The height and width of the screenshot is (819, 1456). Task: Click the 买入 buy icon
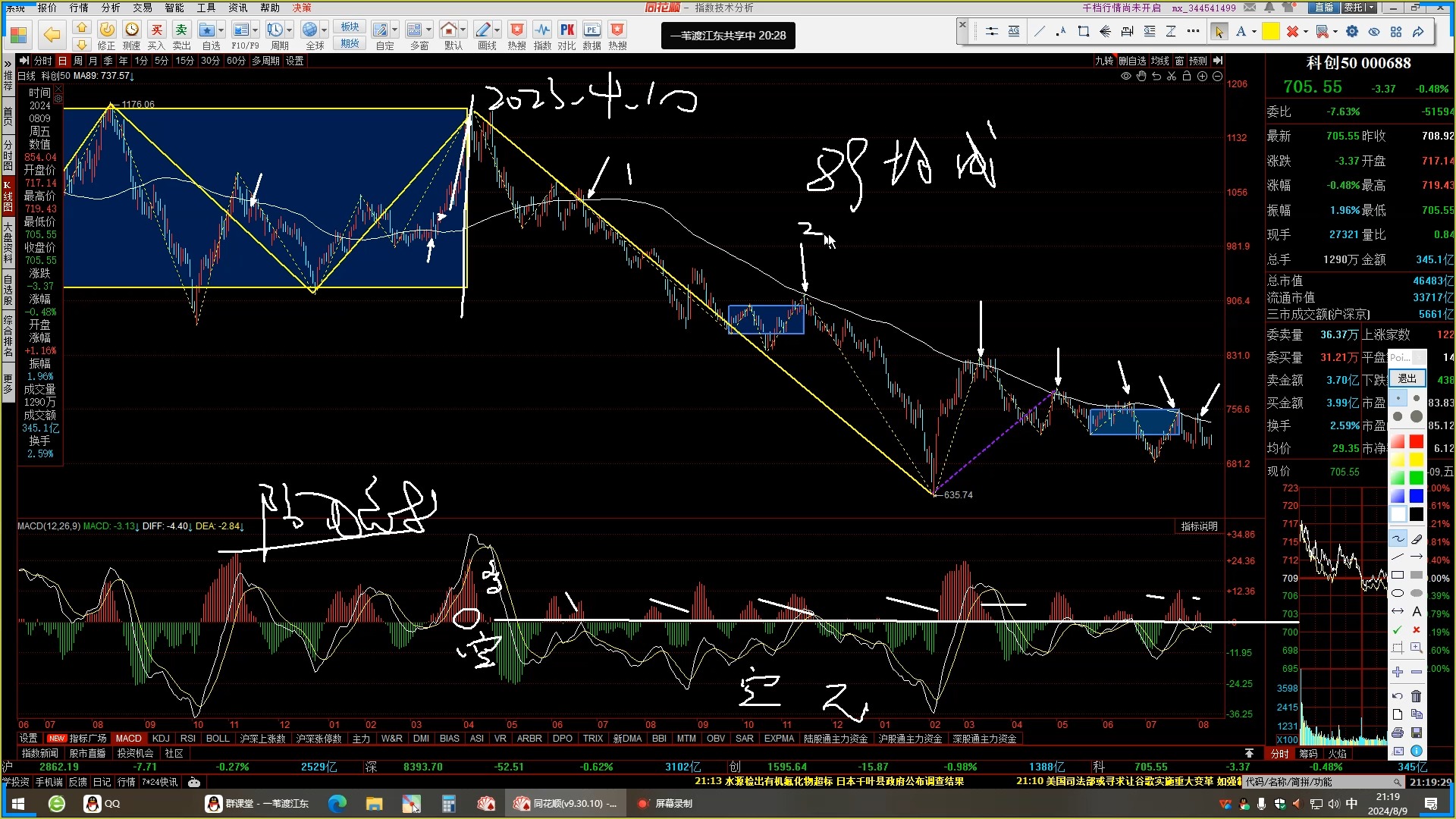point(156,30)
